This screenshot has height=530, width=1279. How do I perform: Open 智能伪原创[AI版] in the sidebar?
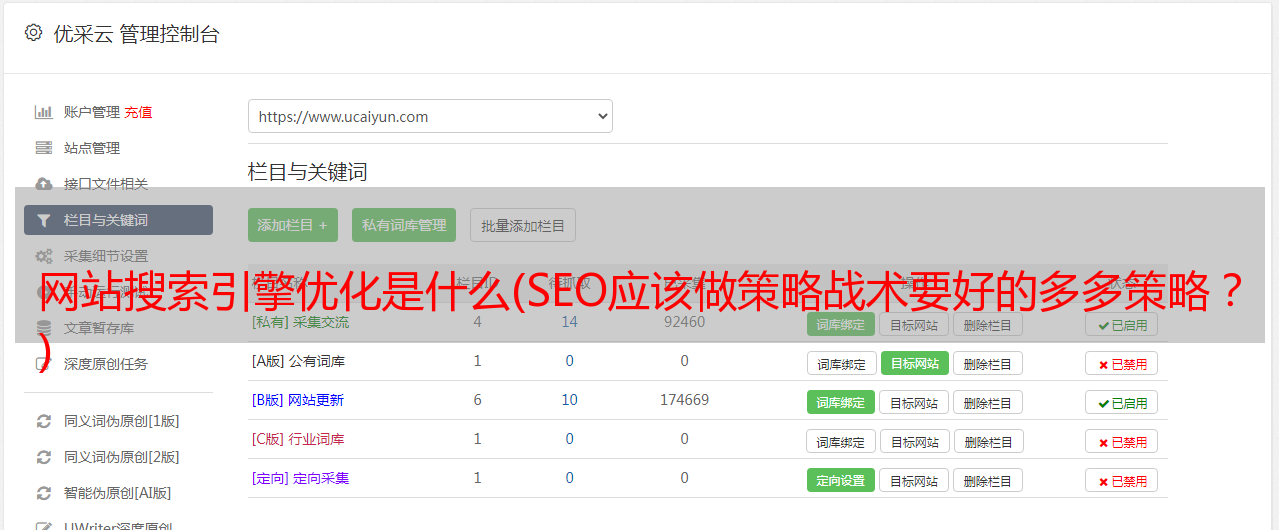(118, 493)
